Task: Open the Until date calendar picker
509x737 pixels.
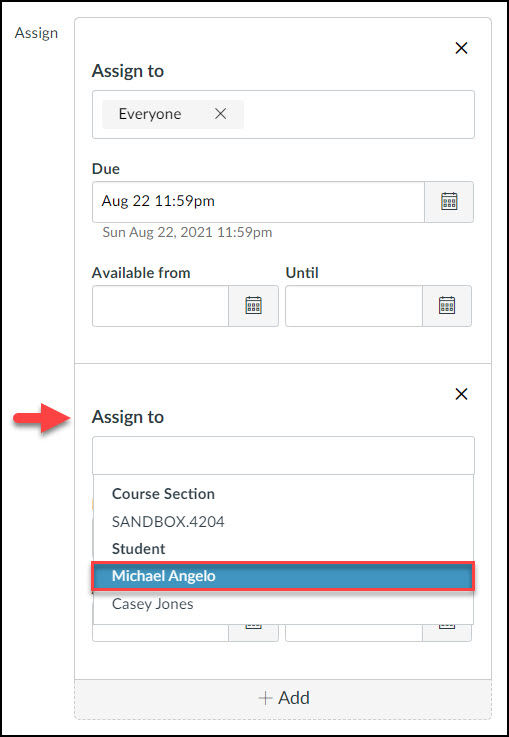Action: [446, 306]
